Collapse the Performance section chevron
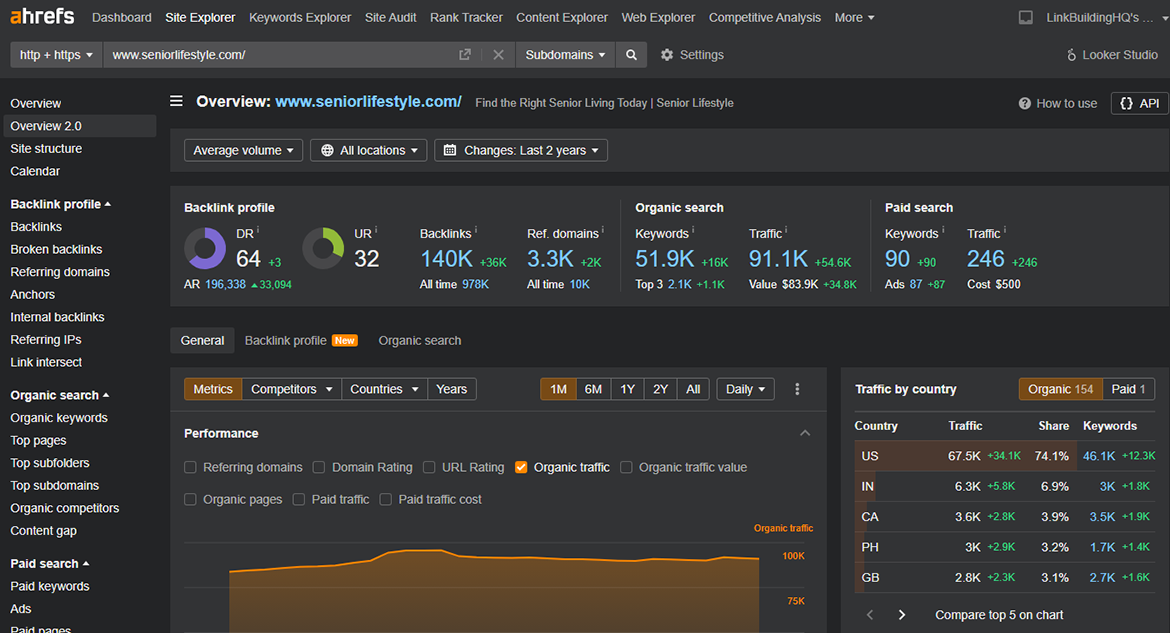 [805, 433]
